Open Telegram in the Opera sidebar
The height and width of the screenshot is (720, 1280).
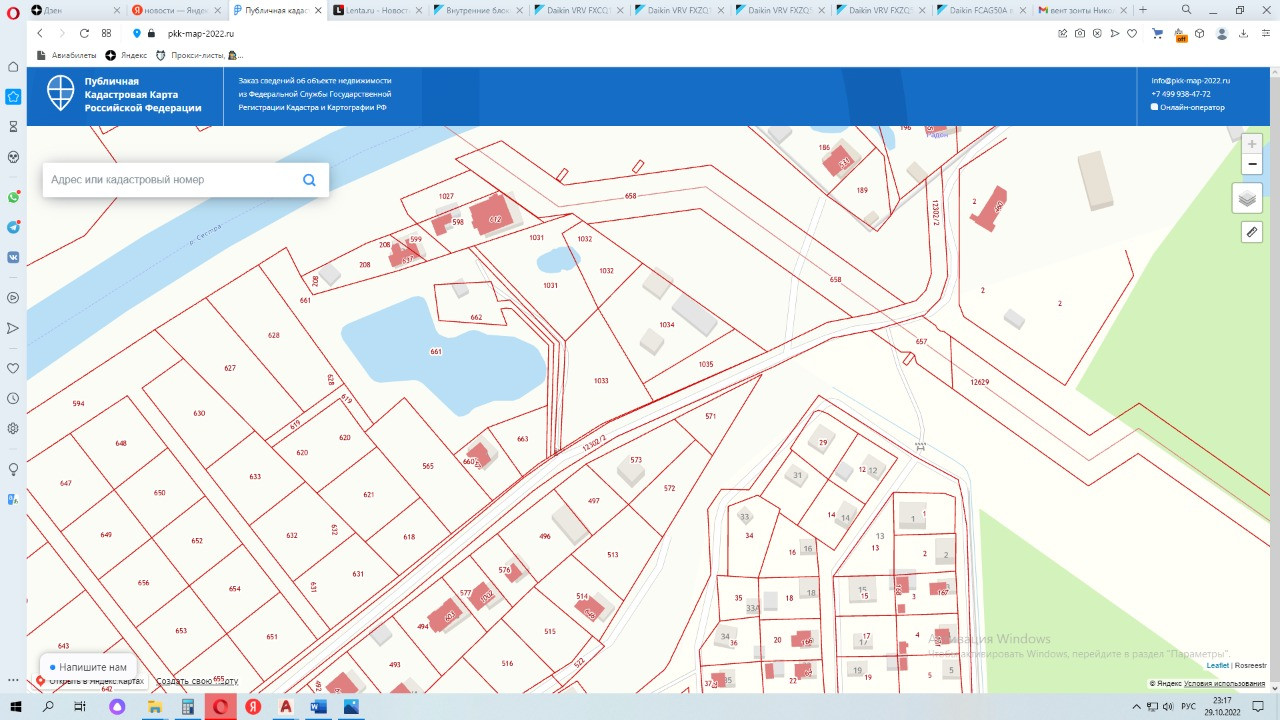13,227
